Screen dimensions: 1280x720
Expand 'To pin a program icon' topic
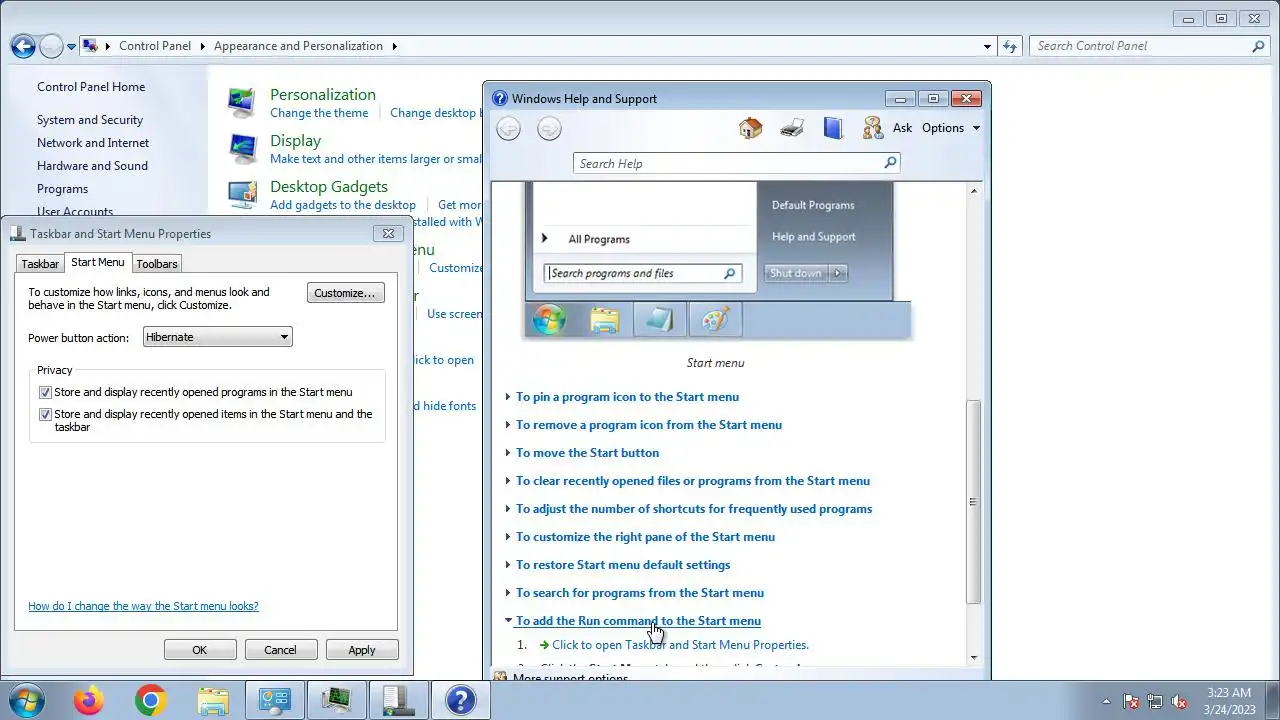pos(627,397)
